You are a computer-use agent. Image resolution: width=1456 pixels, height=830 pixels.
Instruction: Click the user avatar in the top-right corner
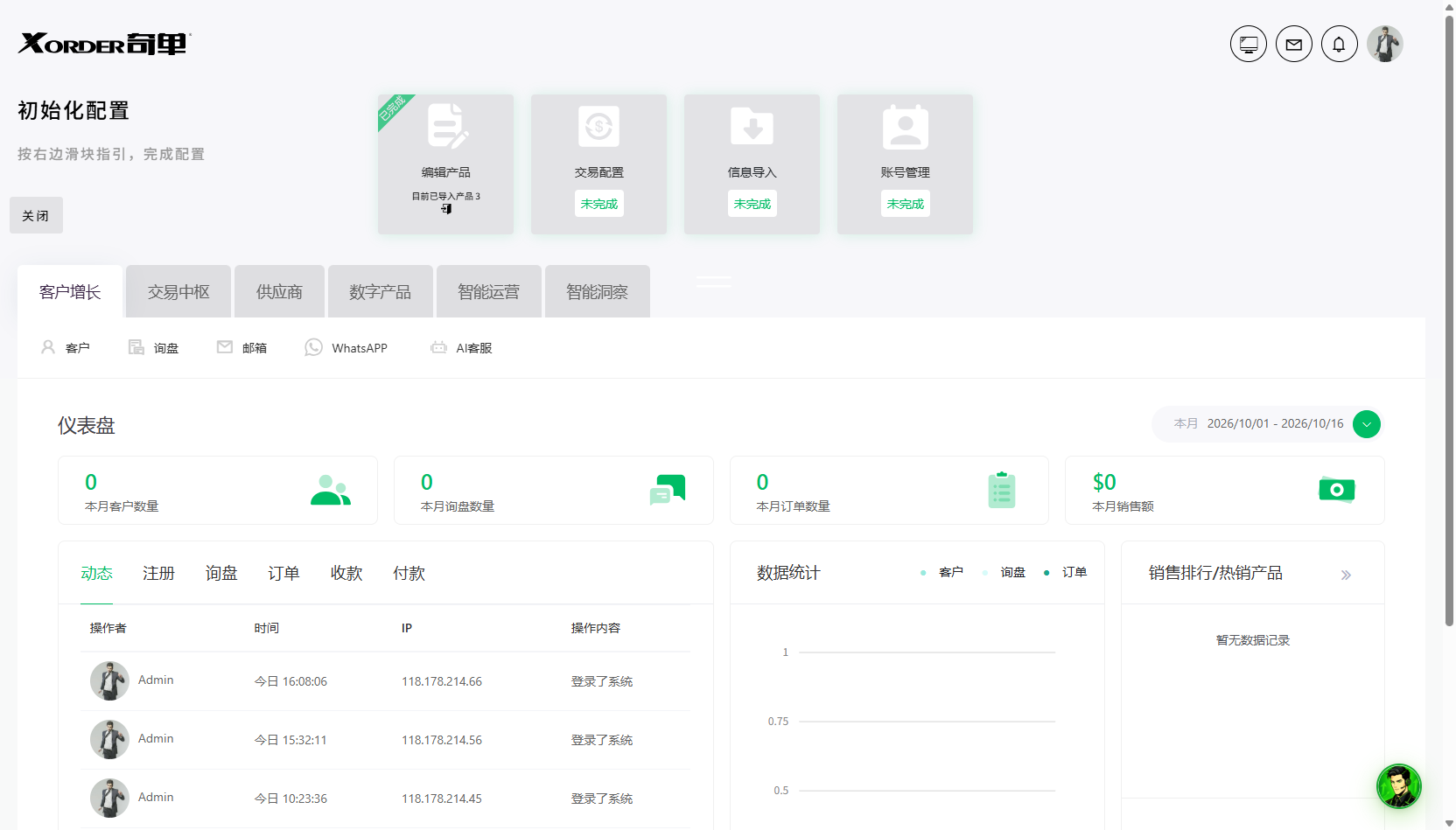(x=1385, y=44)
